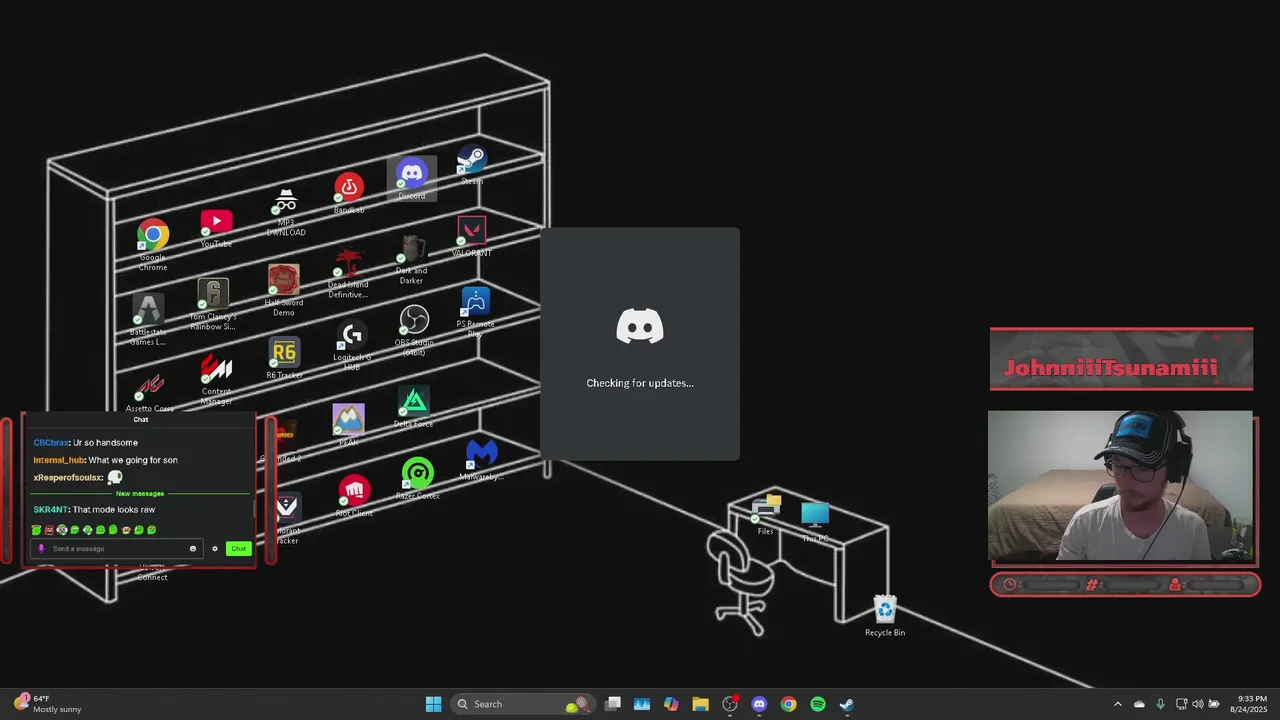The image size is (1280, 720).
Task: Open File Explorer from taskbar
Action: [x=700, y=704]
